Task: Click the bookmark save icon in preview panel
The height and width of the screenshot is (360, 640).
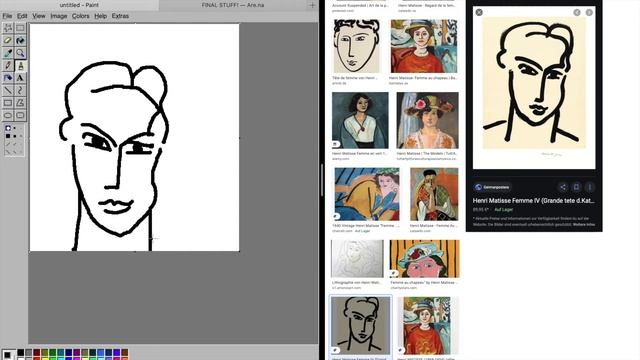Action: pyautogui.click(x=576, y=187)
